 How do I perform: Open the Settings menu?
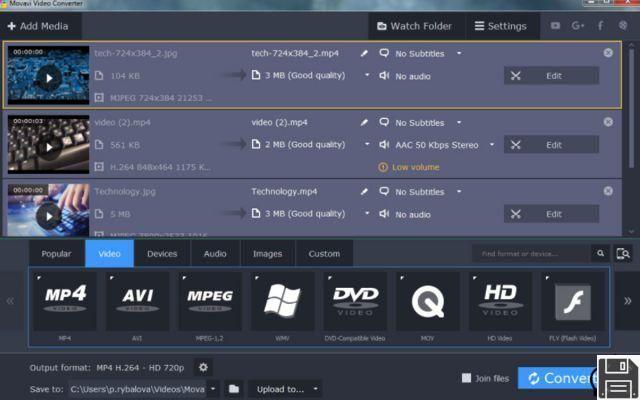(x=500, y=26)
